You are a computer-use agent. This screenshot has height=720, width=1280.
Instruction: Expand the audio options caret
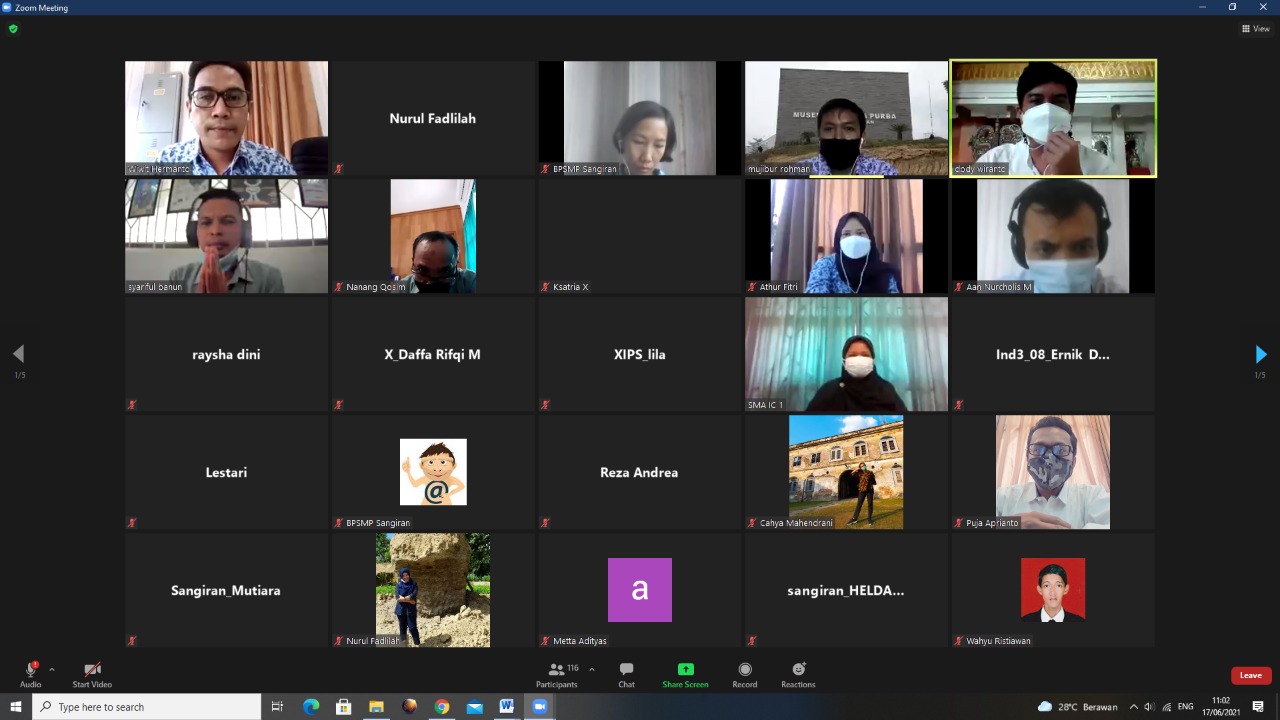point(52,670)
